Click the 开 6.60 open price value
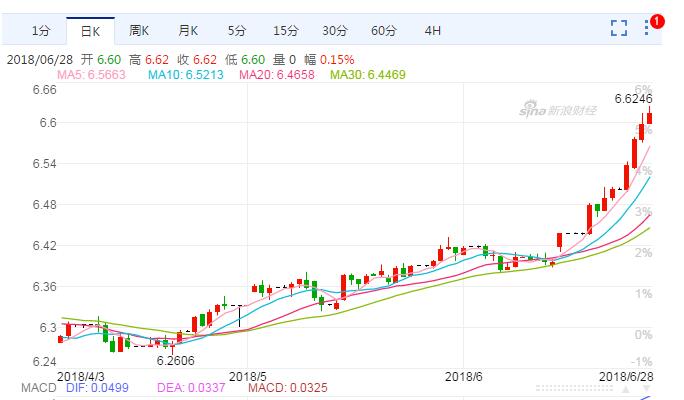Screen dimensions: 684x400 [x=101, y=60]
